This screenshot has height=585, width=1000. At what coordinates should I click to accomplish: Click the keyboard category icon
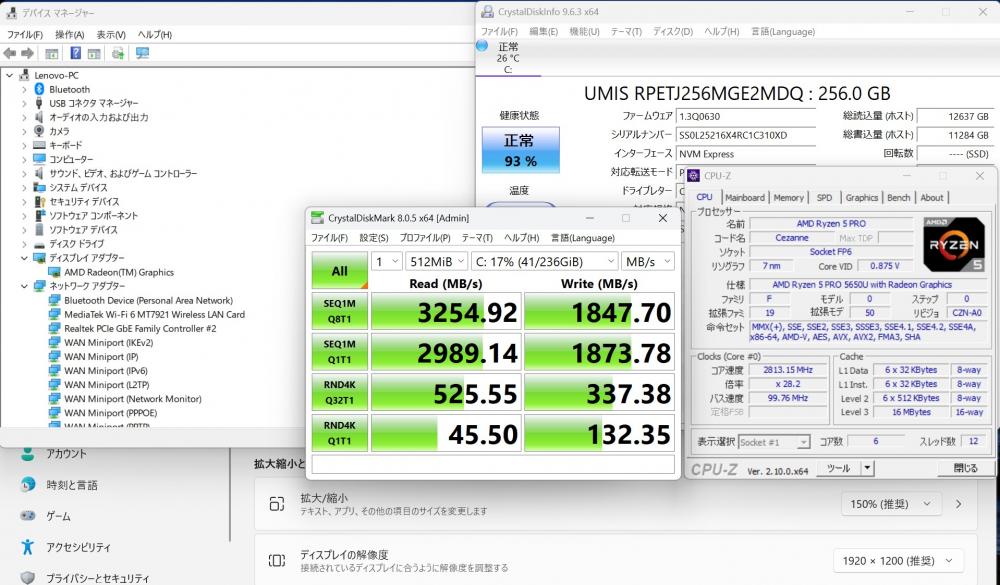tap(40, 145)
